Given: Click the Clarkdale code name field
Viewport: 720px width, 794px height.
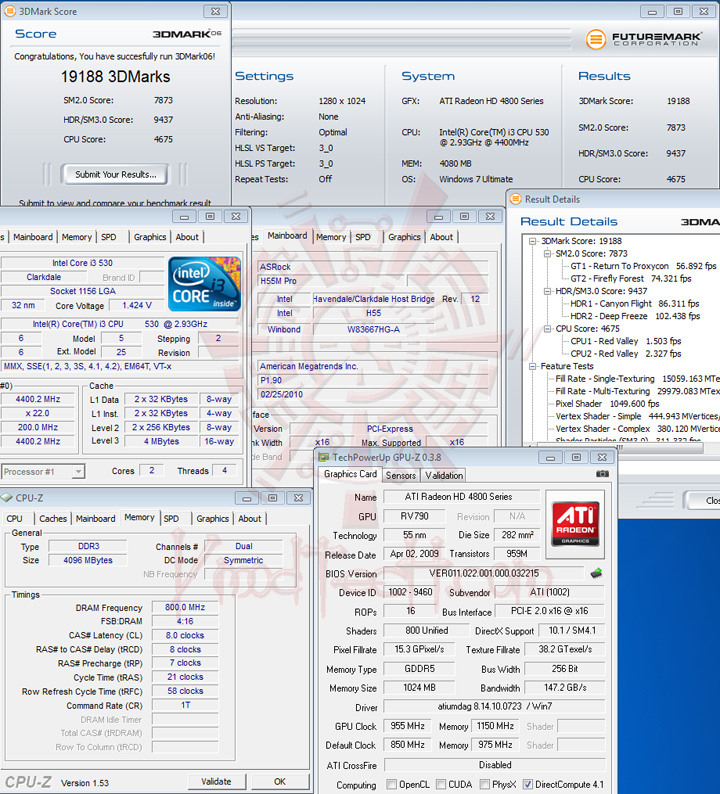Looking at the screenshot, I should point(44,277).
